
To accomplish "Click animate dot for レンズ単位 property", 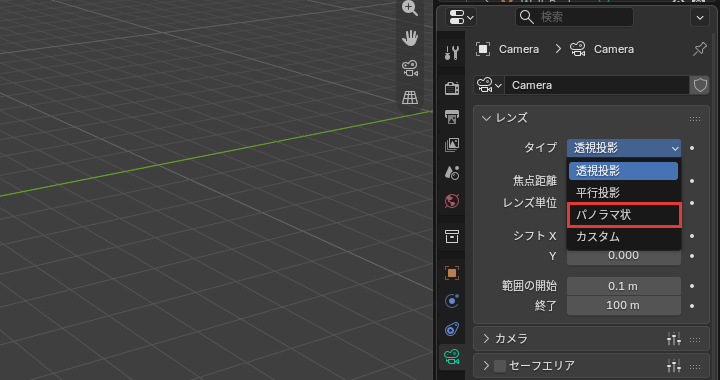I will (x=692, y=203).
